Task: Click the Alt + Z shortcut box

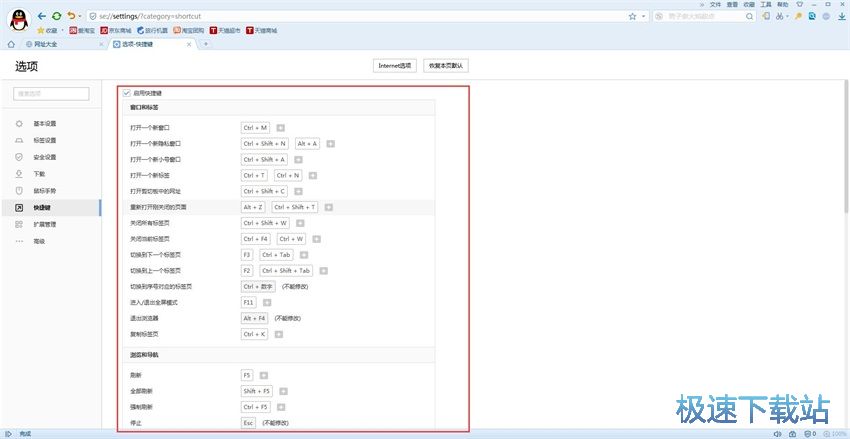Action: [253, 207]
